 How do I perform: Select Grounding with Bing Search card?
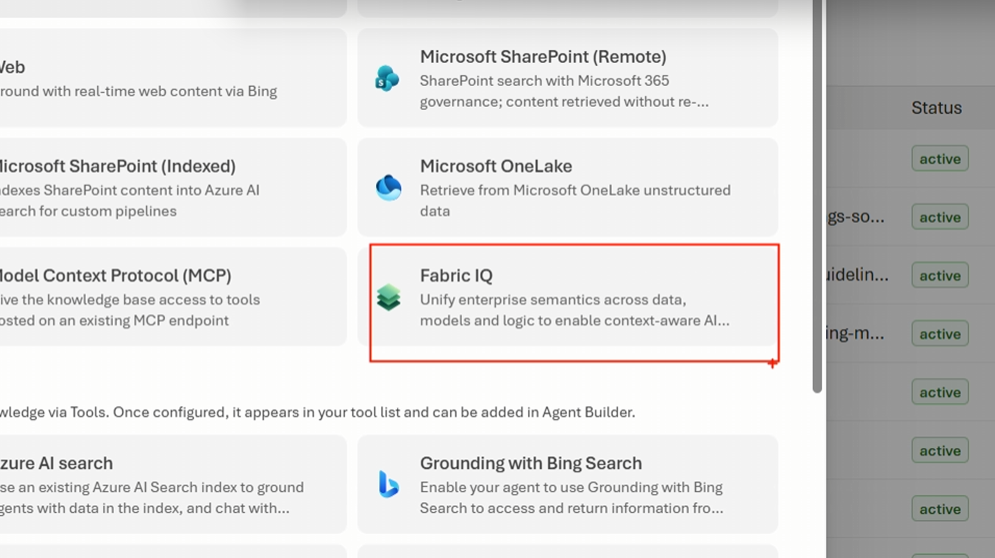click(567, 485)
